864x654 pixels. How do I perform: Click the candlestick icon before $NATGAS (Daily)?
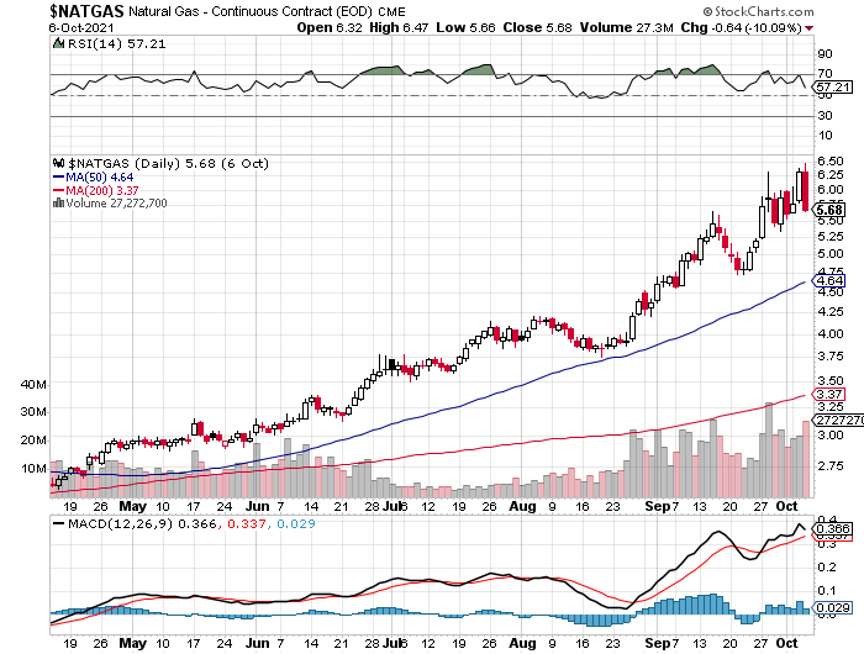56,163
